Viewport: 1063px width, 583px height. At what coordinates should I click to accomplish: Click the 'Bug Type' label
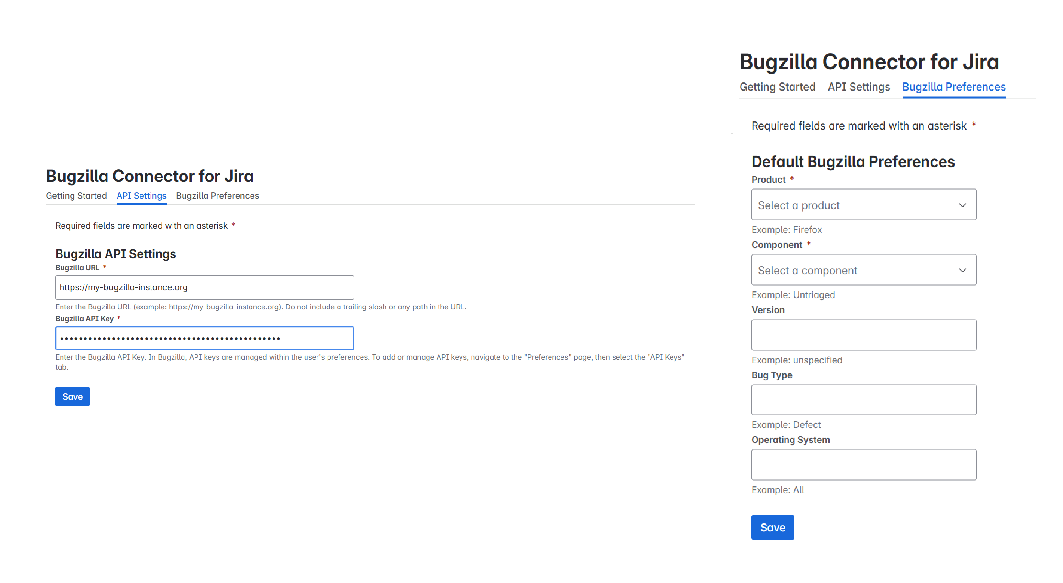771,375
